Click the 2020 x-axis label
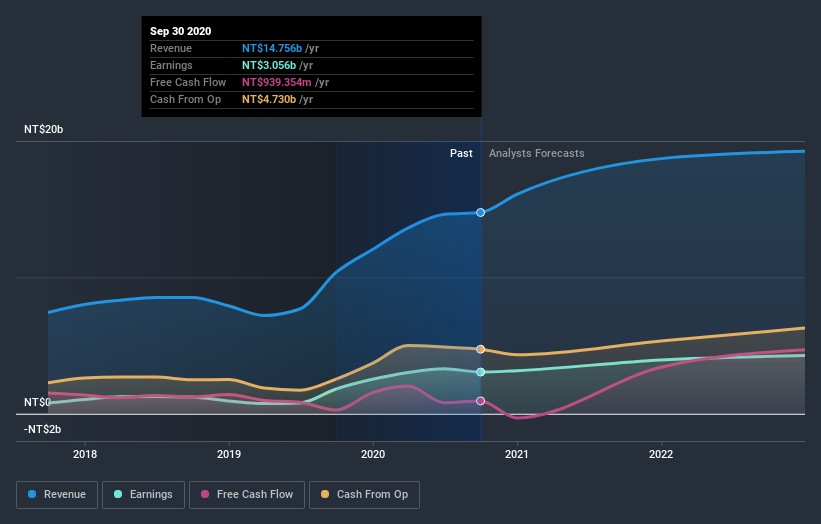The height and width of the screenshot is (524, 821). point(373,454)
